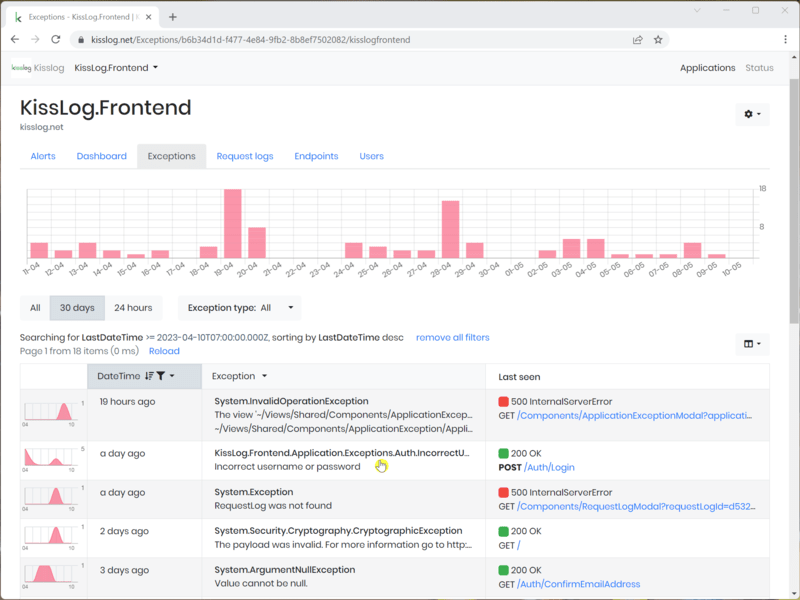Switch to the Request logs tab
This screenshot has height=600, width=800.
(244, 156)
